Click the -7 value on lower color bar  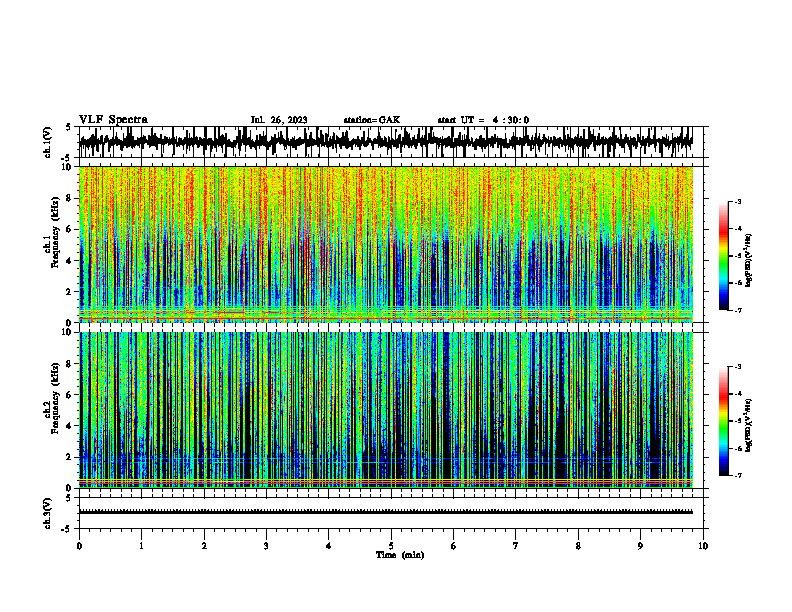(737, 476)
